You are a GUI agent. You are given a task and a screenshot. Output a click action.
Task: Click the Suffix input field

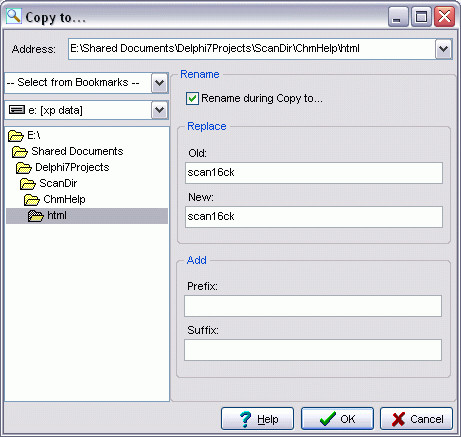pos(313,350)
